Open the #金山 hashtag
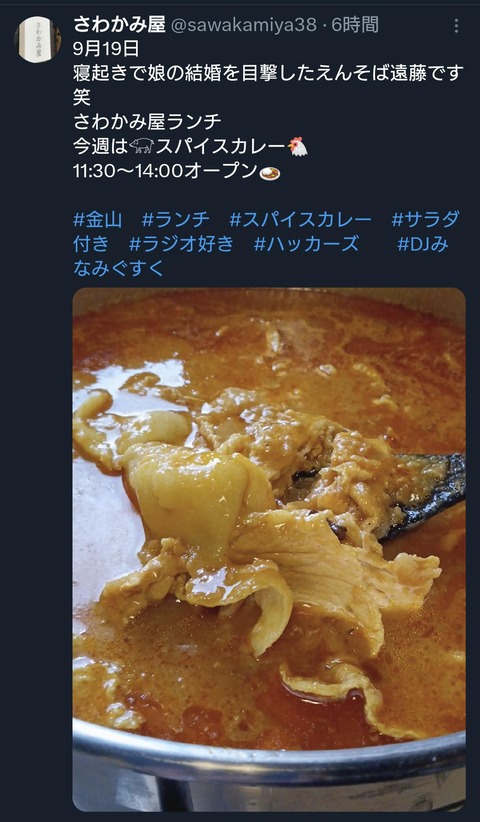The image size is (480, 822). (98, 219)
